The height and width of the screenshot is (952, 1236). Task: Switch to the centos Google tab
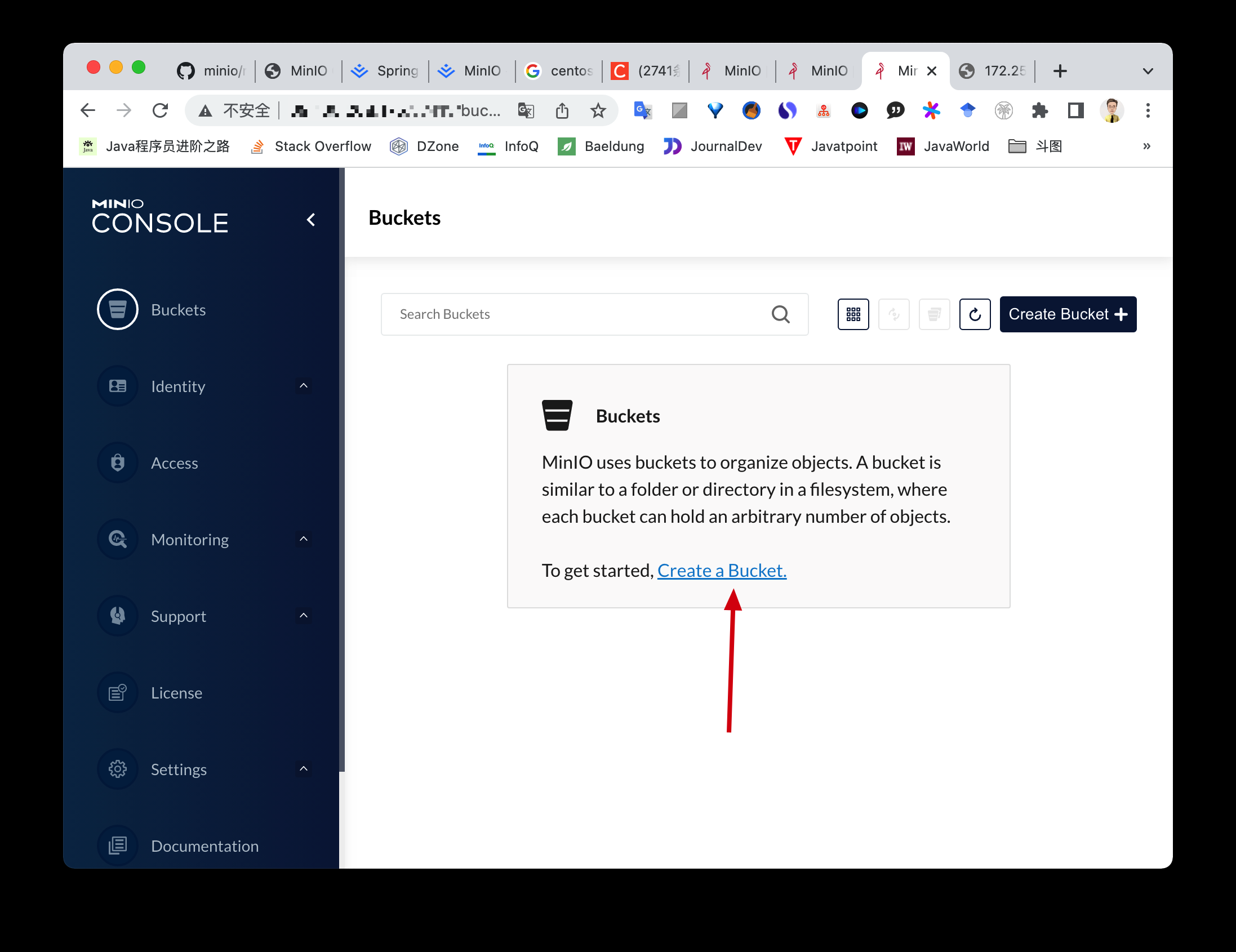tap(559, 71)
